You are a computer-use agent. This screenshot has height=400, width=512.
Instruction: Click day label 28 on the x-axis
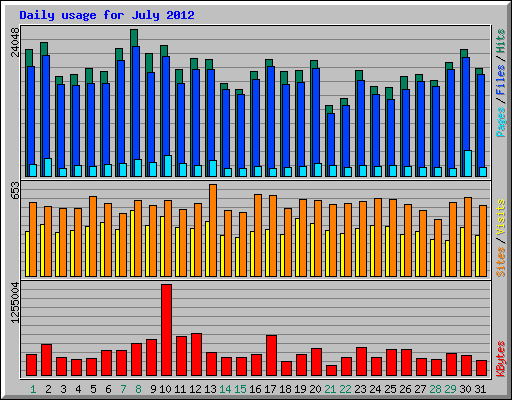[x=435, y=389]
